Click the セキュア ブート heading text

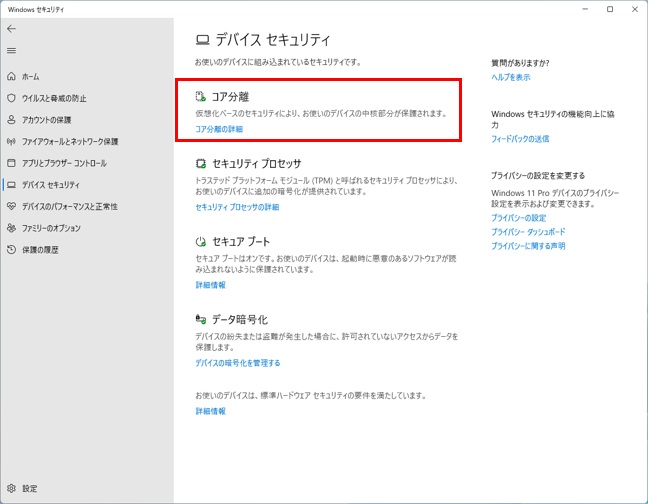[241, 242]
